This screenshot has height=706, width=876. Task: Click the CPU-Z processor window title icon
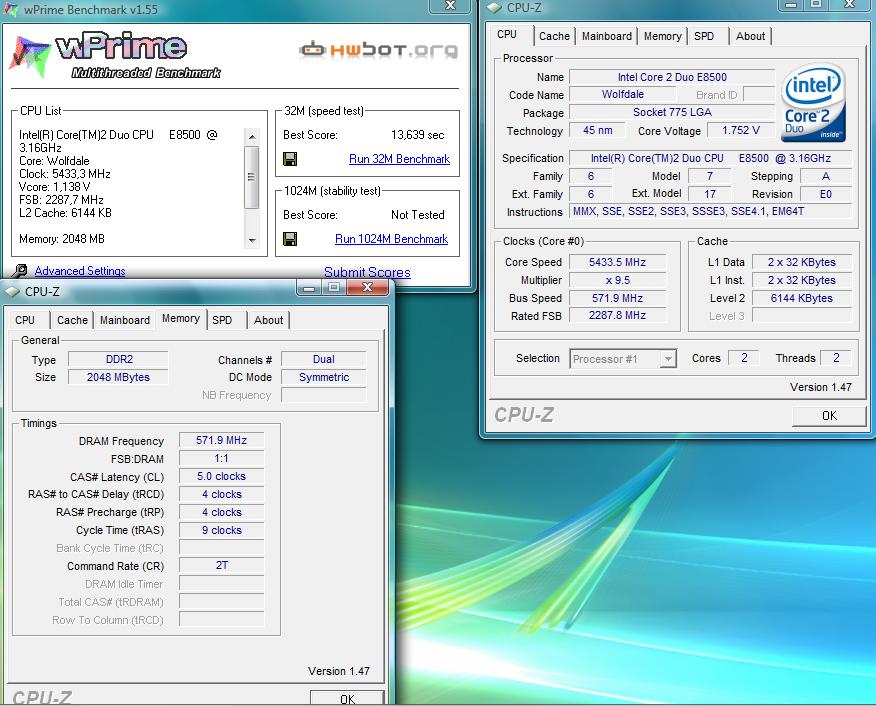pyautogui.click(x=494, y=8)
